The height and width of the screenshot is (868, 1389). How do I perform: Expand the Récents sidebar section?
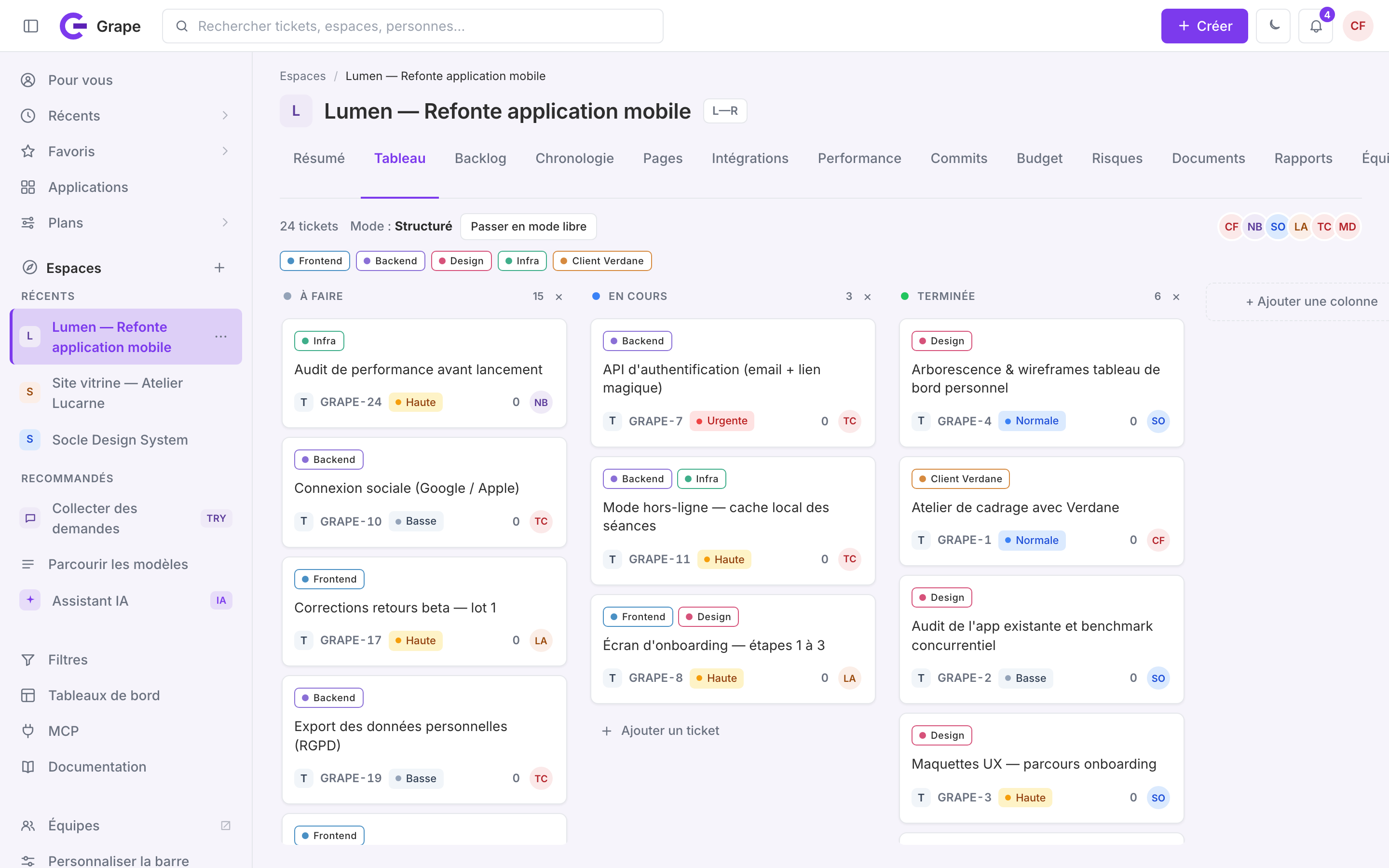point(225,115)
